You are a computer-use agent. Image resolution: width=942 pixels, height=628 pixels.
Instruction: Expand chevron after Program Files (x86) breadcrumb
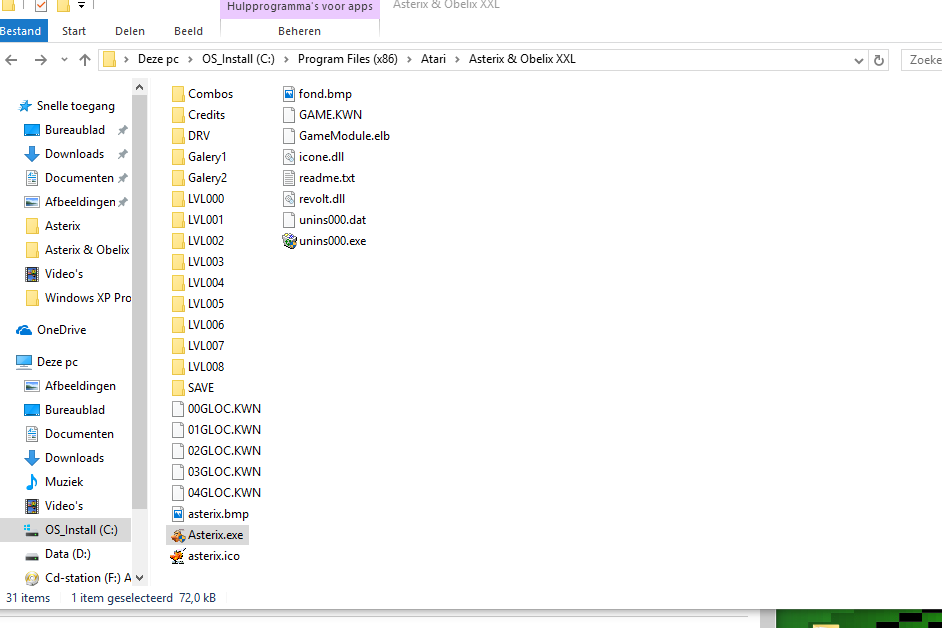pos(409,59)
